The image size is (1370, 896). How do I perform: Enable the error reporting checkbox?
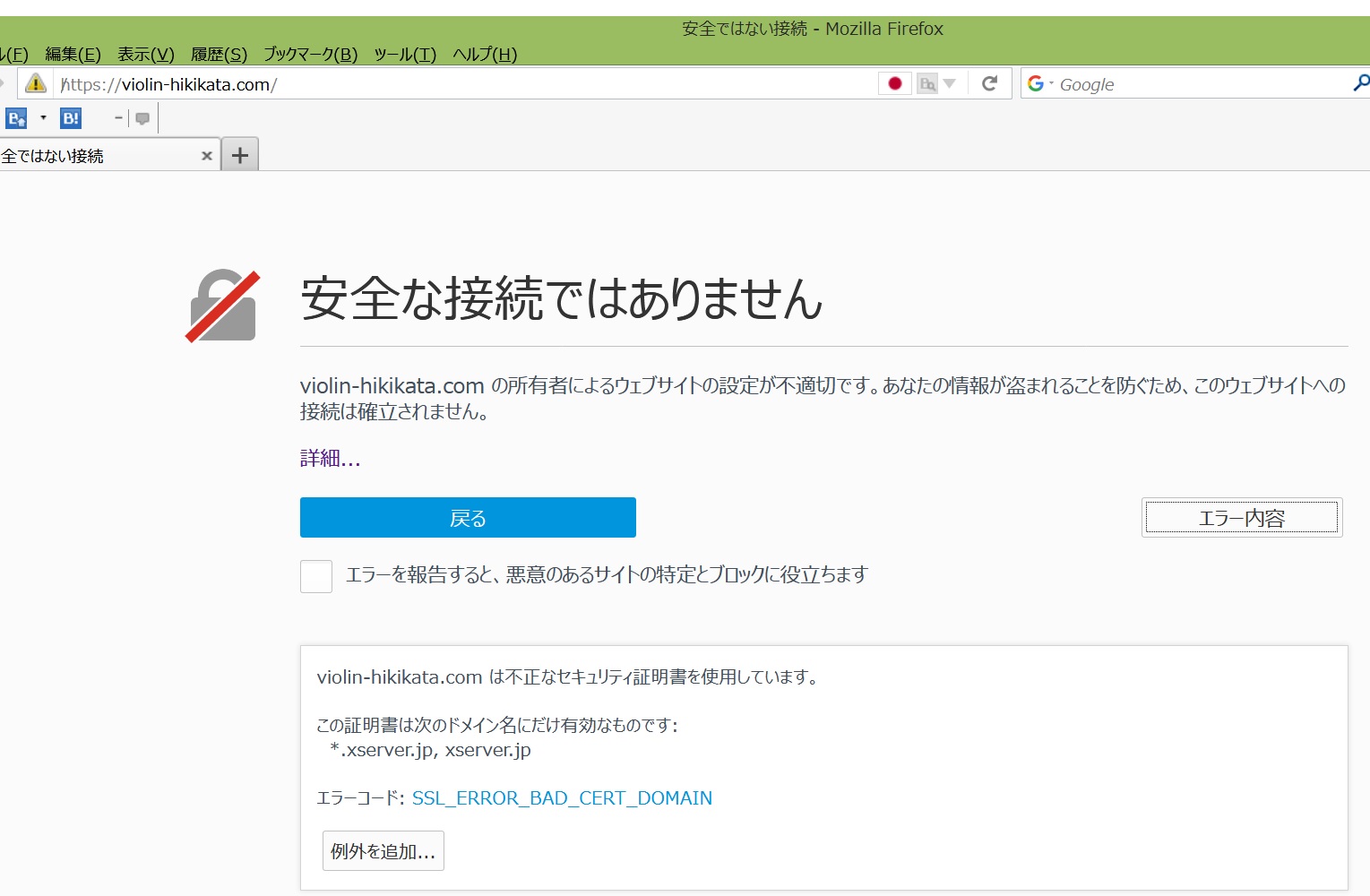point(316,576)
